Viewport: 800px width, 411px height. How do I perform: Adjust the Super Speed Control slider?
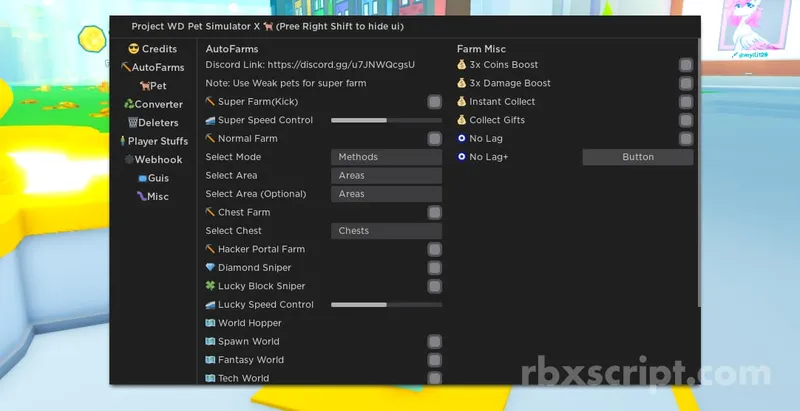click(386, 120)
